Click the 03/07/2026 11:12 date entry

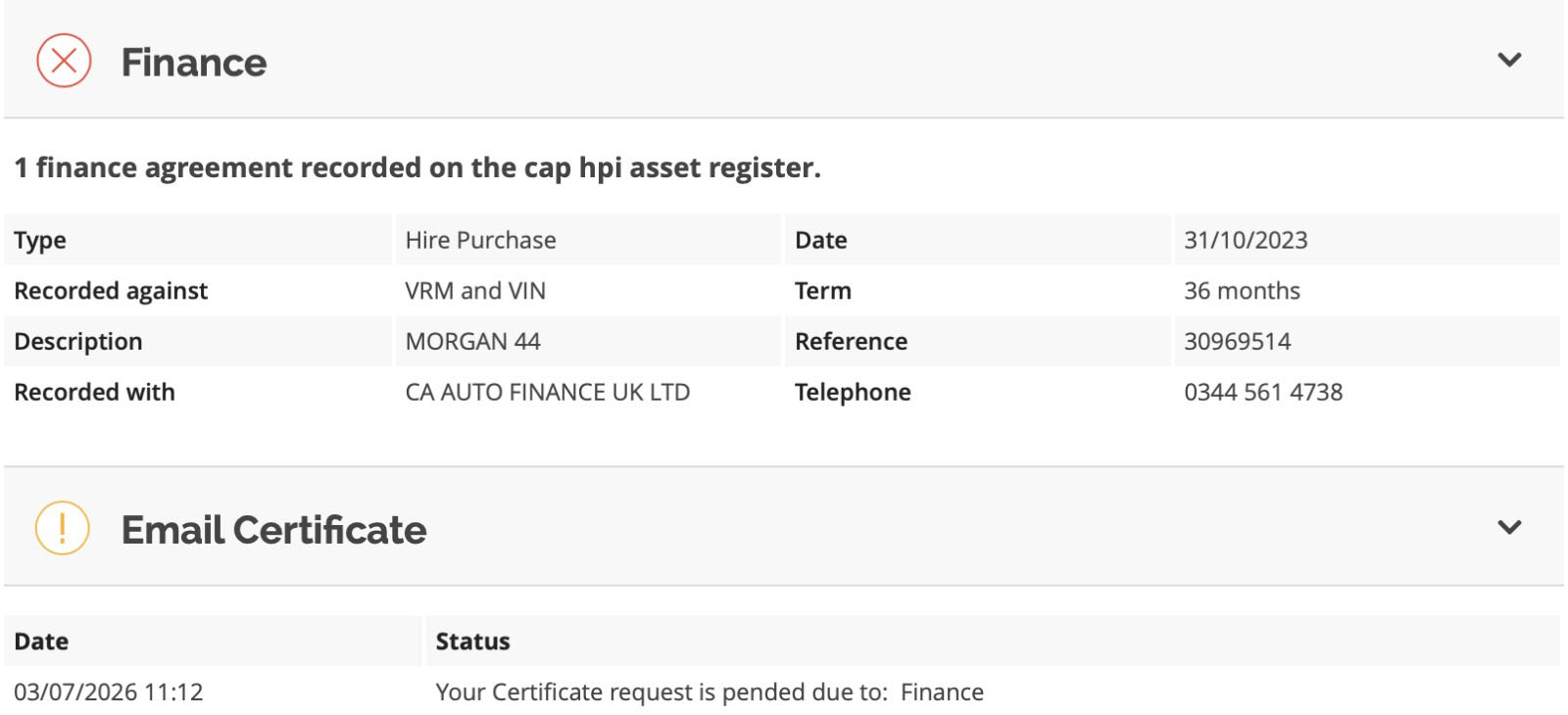109,691
